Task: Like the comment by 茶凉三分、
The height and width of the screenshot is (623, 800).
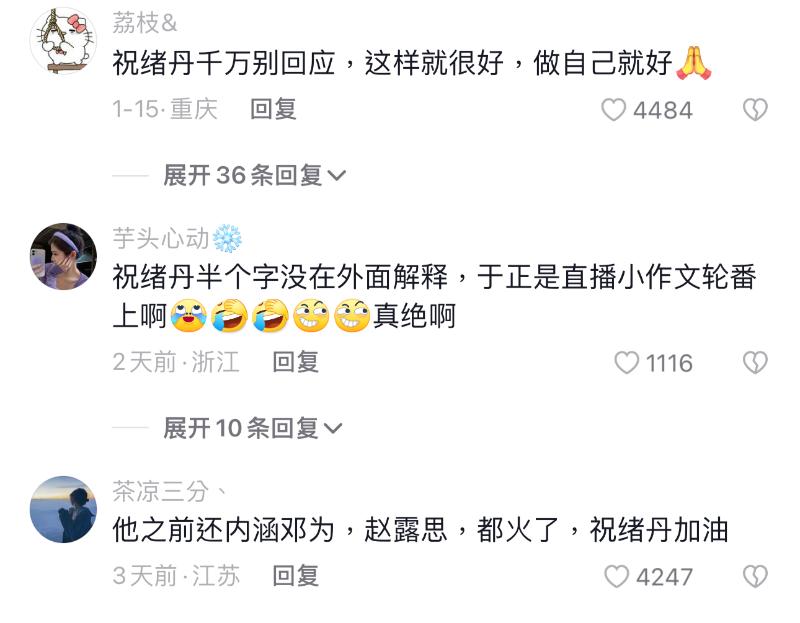Action: tap(616, 577)
